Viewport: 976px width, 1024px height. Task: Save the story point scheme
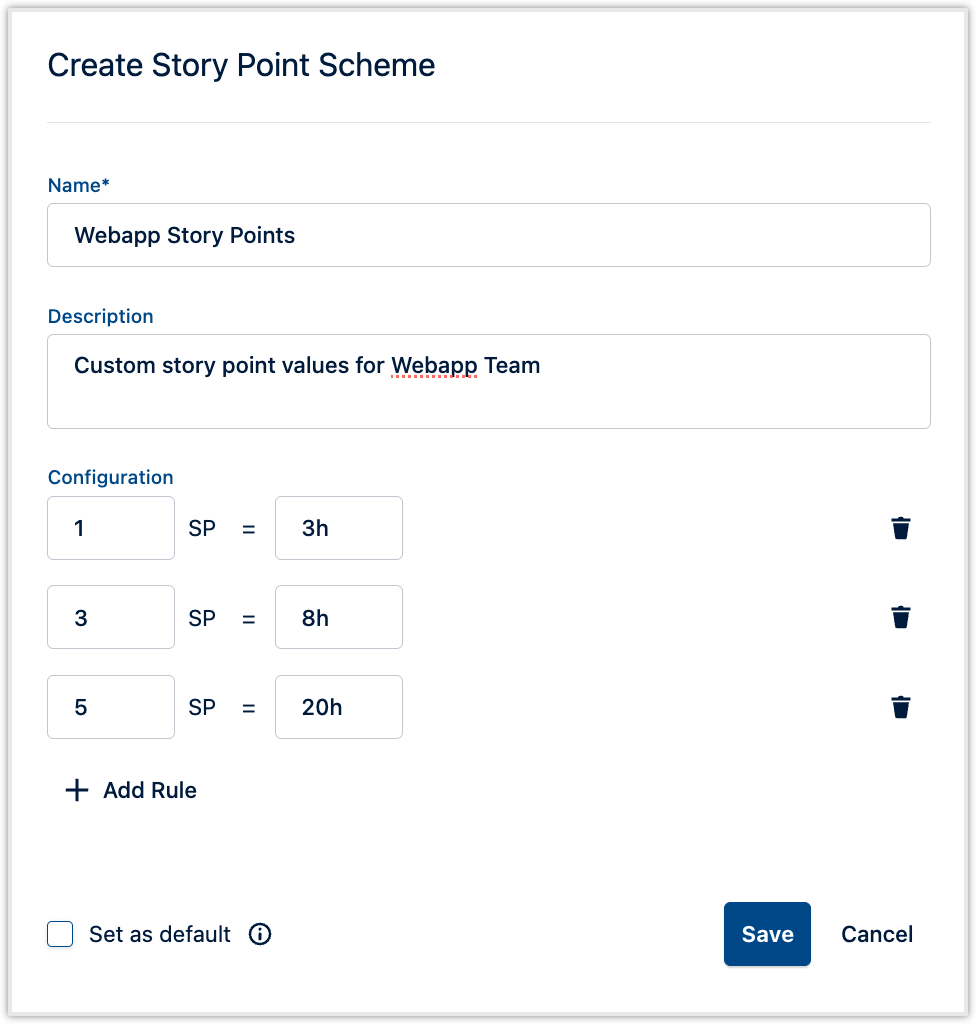point(767,934)
